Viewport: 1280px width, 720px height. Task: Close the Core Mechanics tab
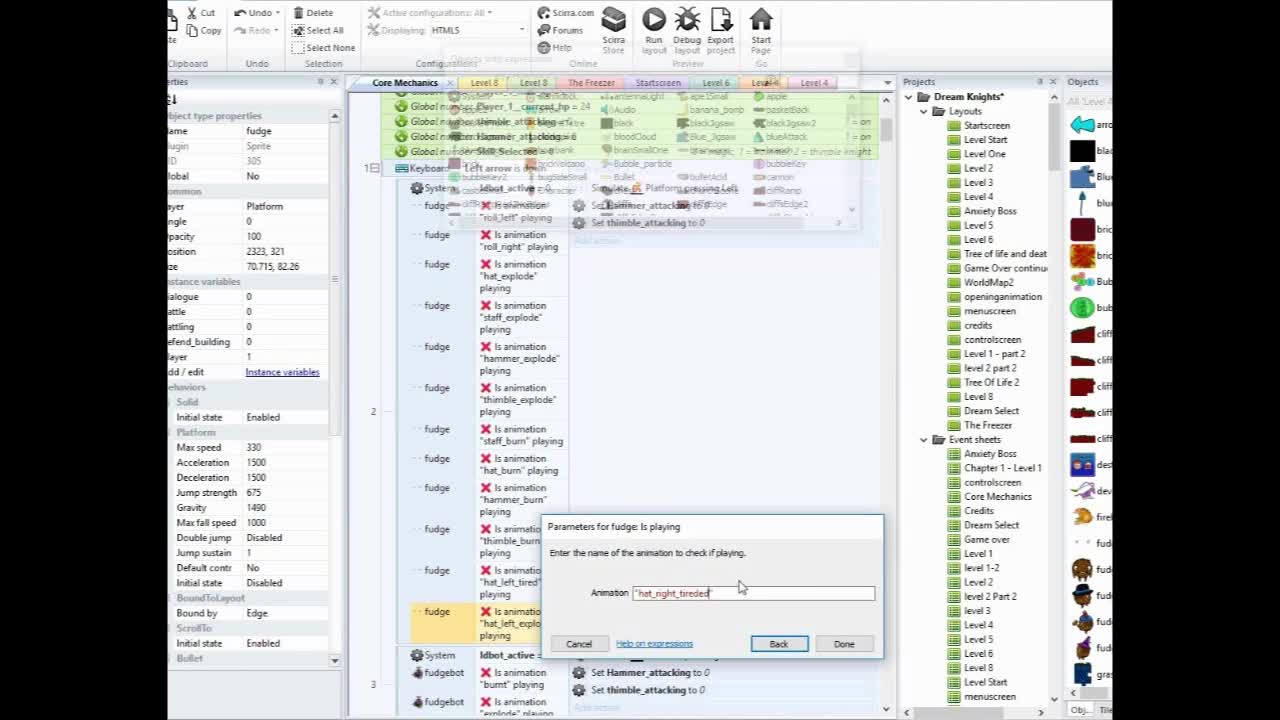pos(451,83)
